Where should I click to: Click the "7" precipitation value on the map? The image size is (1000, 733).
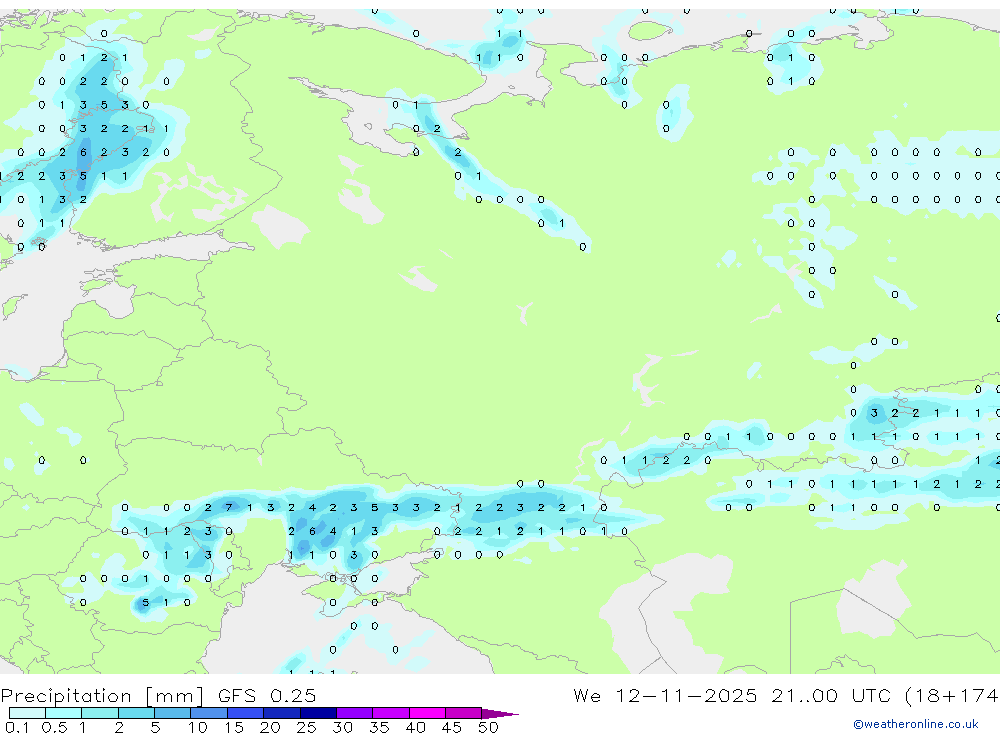click(229, 508)
